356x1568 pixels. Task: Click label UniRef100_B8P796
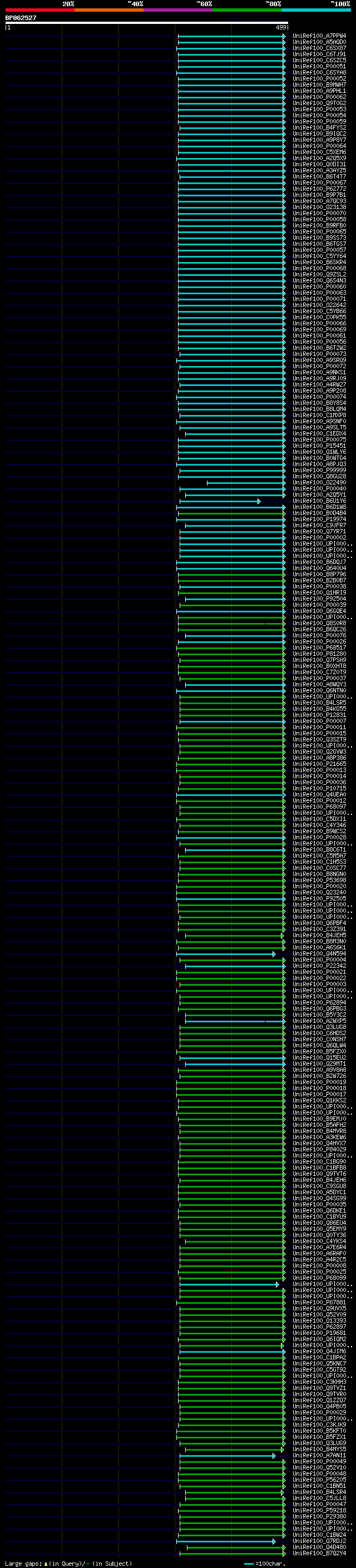(319, 574)
